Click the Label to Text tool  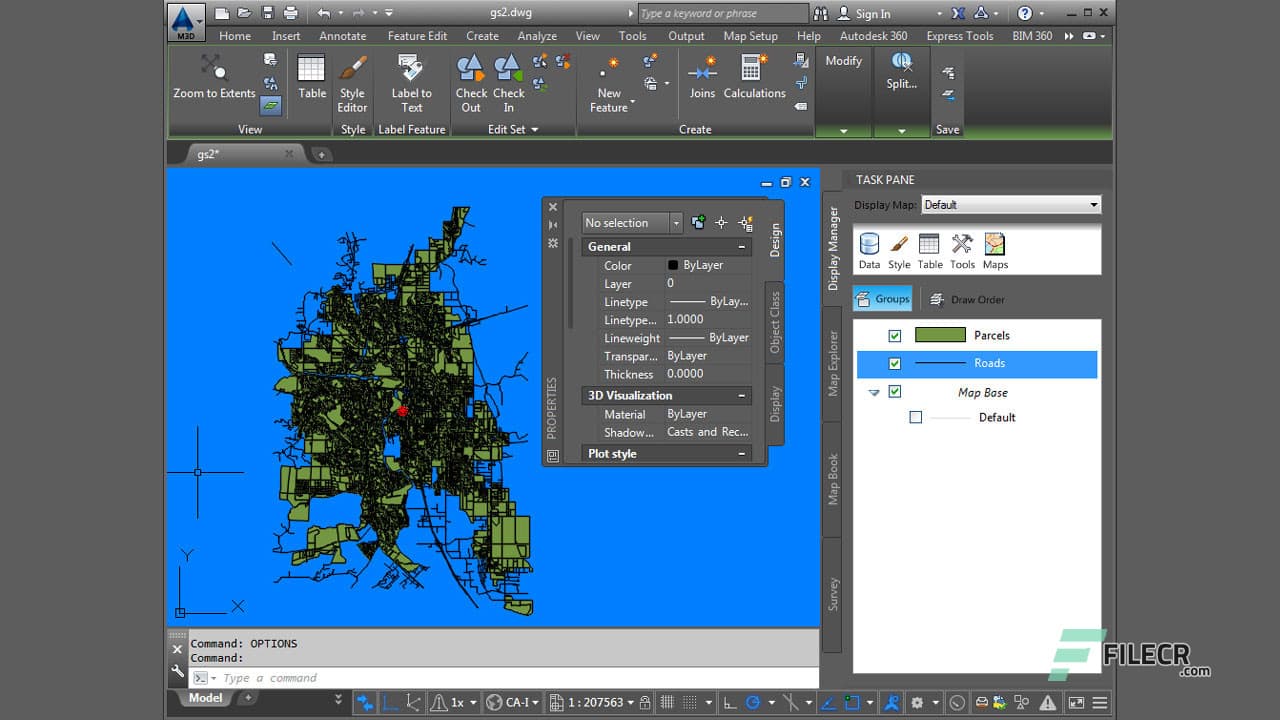[x=411, y=84]
